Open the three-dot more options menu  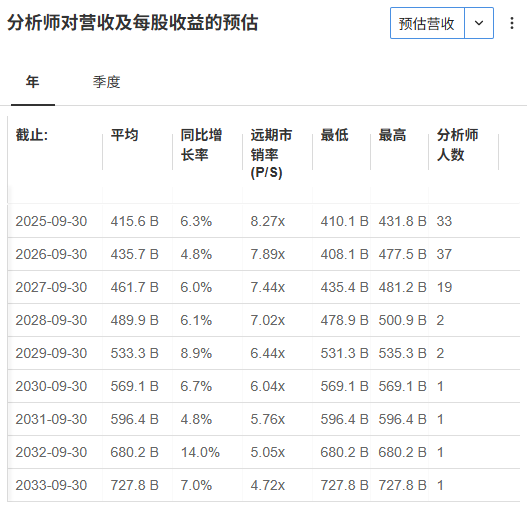[x=512, y=23]
